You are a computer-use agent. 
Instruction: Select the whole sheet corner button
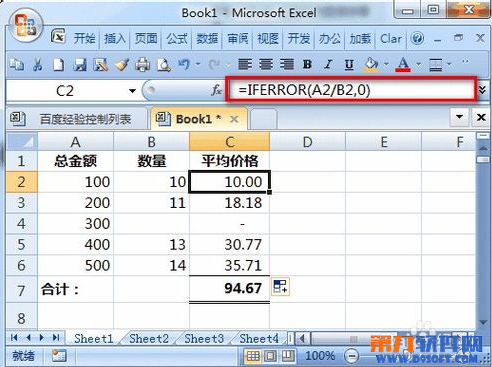coord(22,142)
